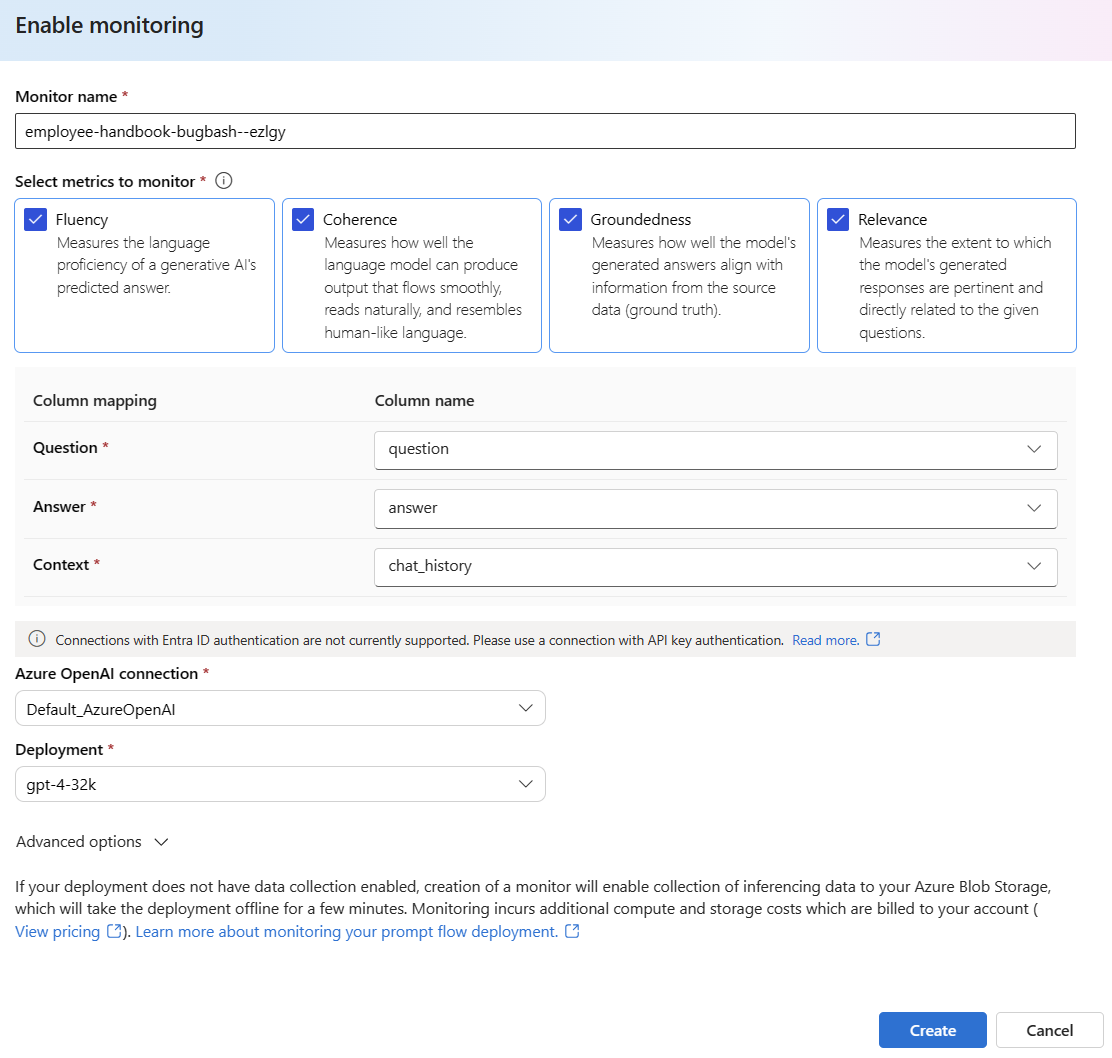Click the info icon in Entra ID notice
The image size is (1112, 1058).
(37, 639)
